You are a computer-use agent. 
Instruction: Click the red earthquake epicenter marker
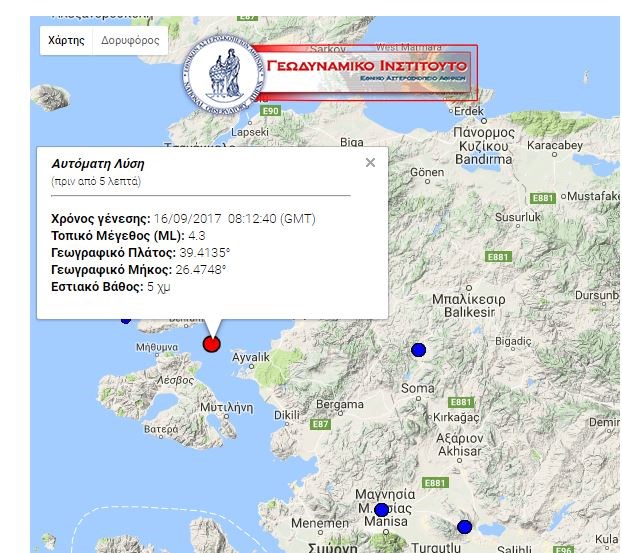[211, 344]
